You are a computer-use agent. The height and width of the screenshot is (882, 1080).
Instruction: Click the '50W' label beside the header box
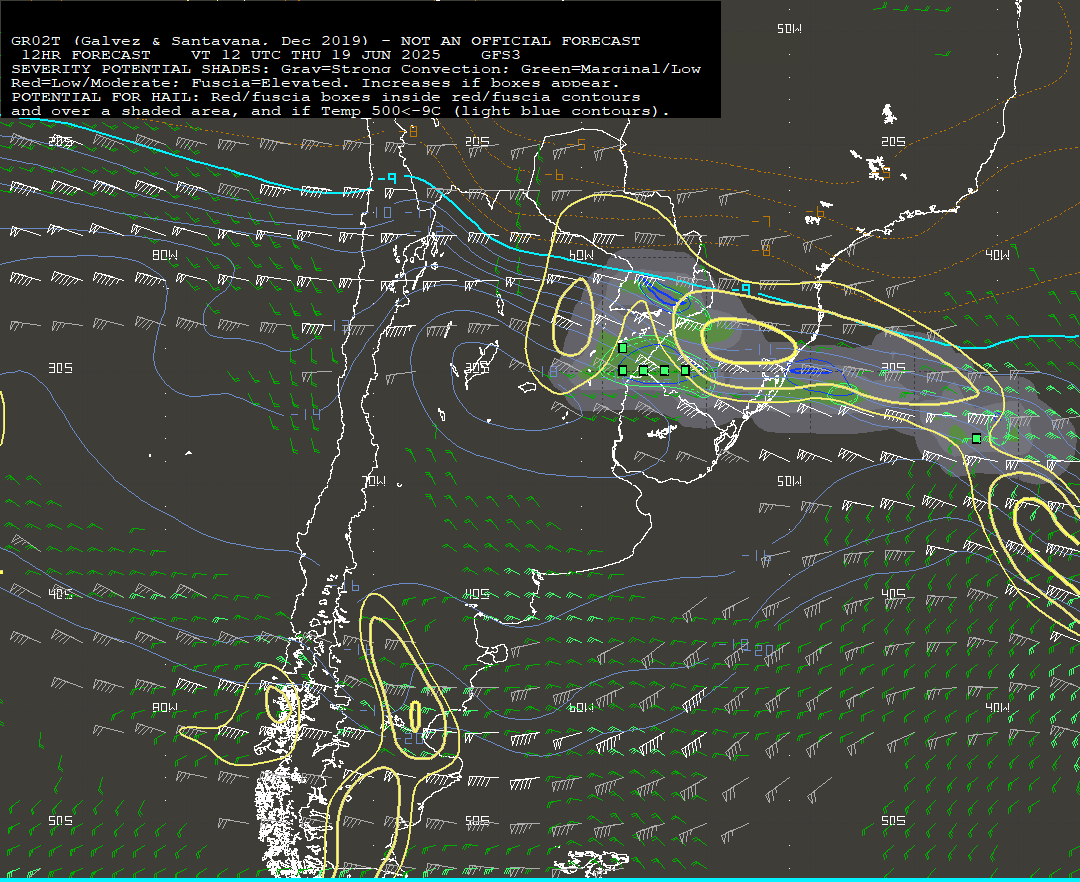tap(789, 29)
